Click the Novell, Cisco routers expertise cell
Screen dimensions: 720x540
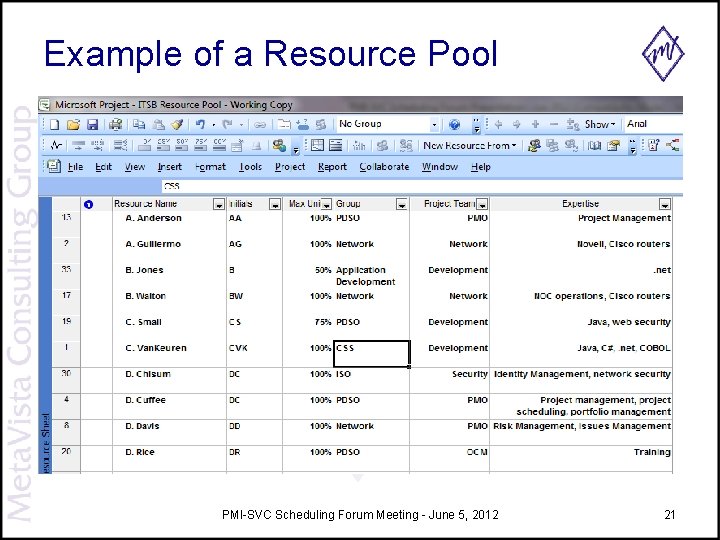point(581,249)
